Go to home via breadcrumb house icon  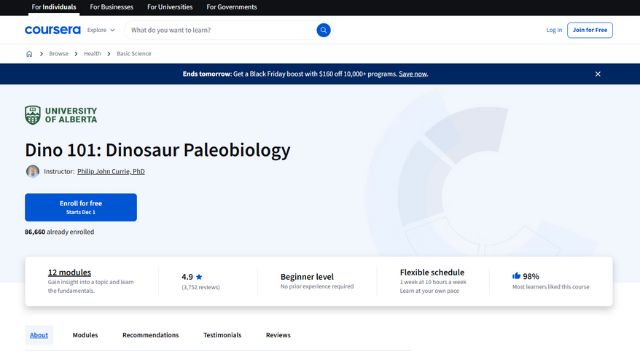[x=29, y=53]
